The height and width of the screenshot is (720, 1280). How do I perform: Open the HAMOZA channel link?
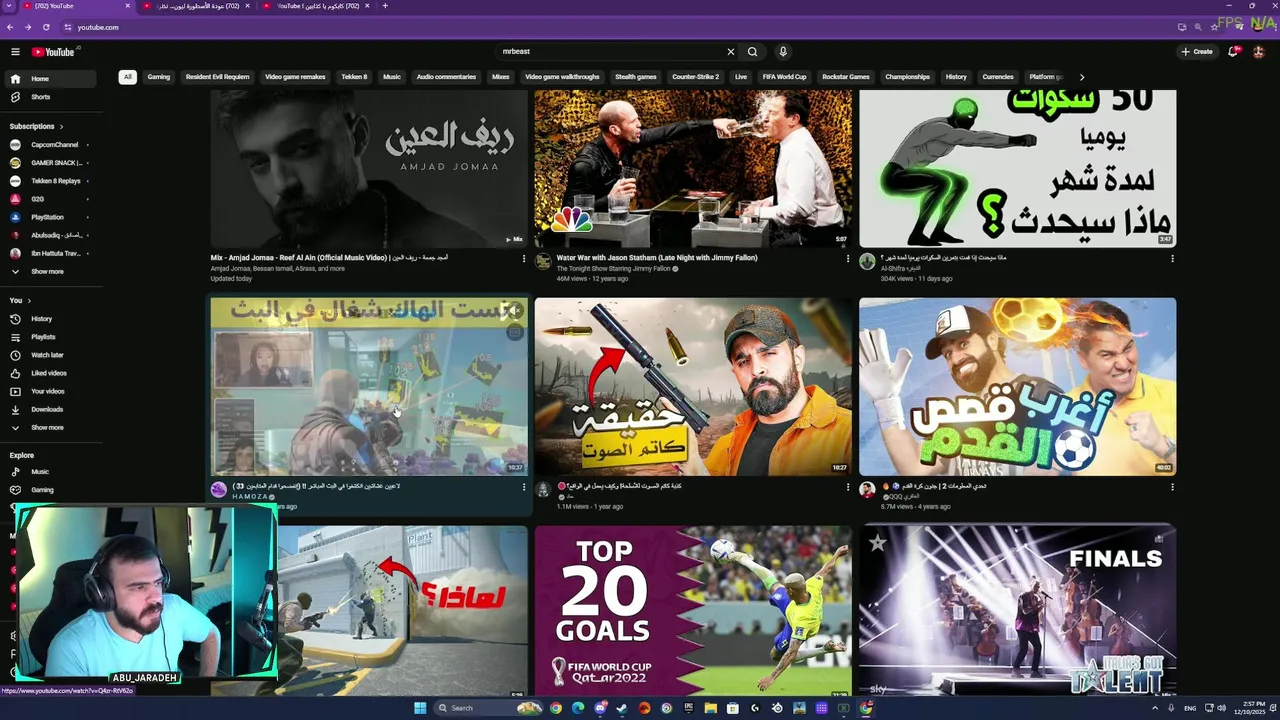(x=251, y=497)
